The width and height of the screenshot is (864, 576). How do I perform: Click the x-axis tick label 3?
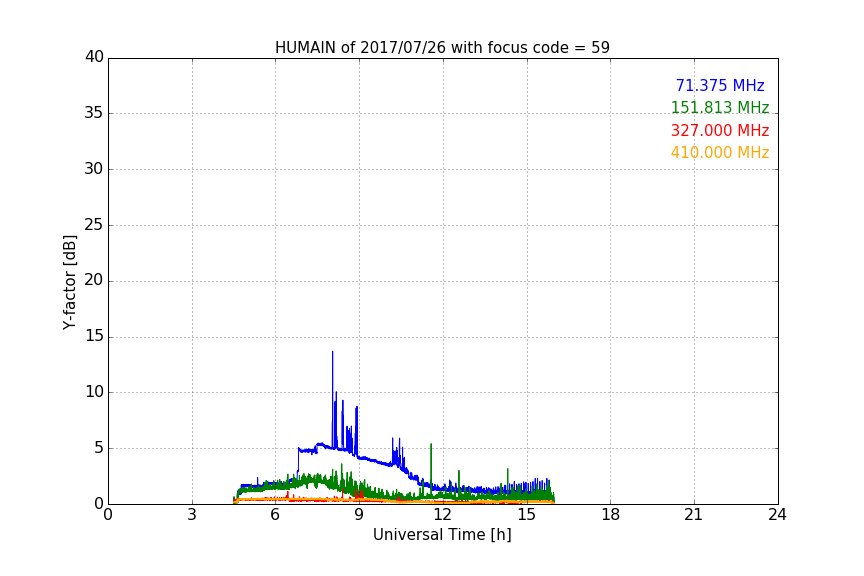click(192, 515)
